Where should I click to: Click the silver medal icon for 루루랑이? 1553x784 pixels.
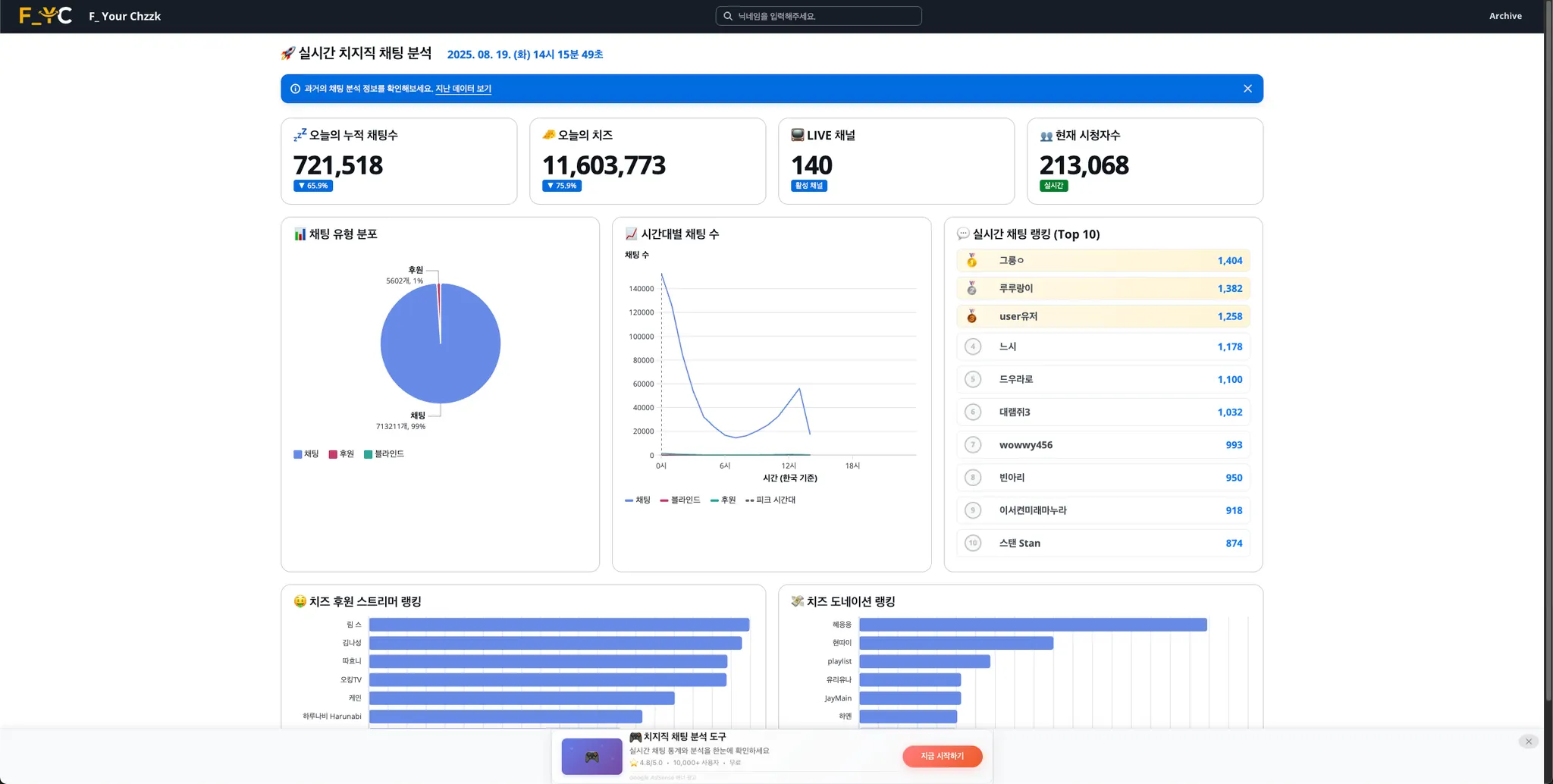coord(972,289)
